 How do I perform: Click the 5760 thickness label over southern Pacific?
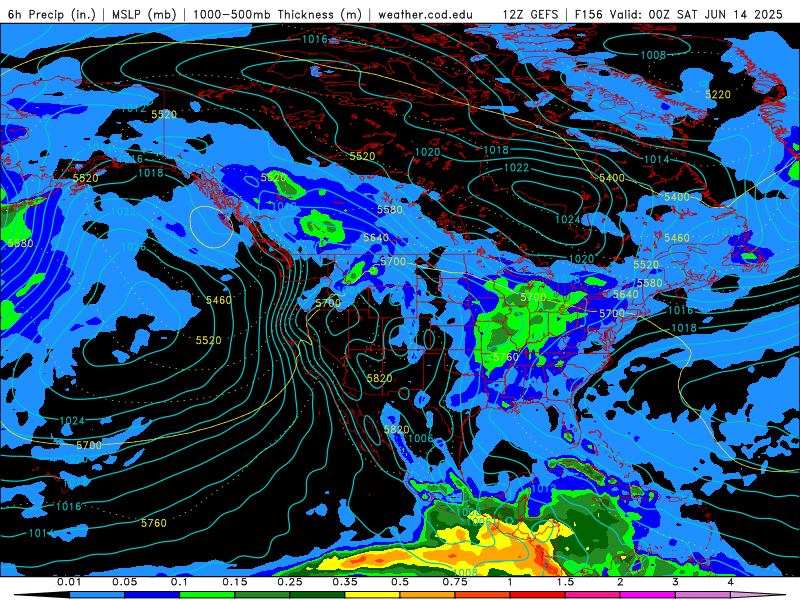154,523
